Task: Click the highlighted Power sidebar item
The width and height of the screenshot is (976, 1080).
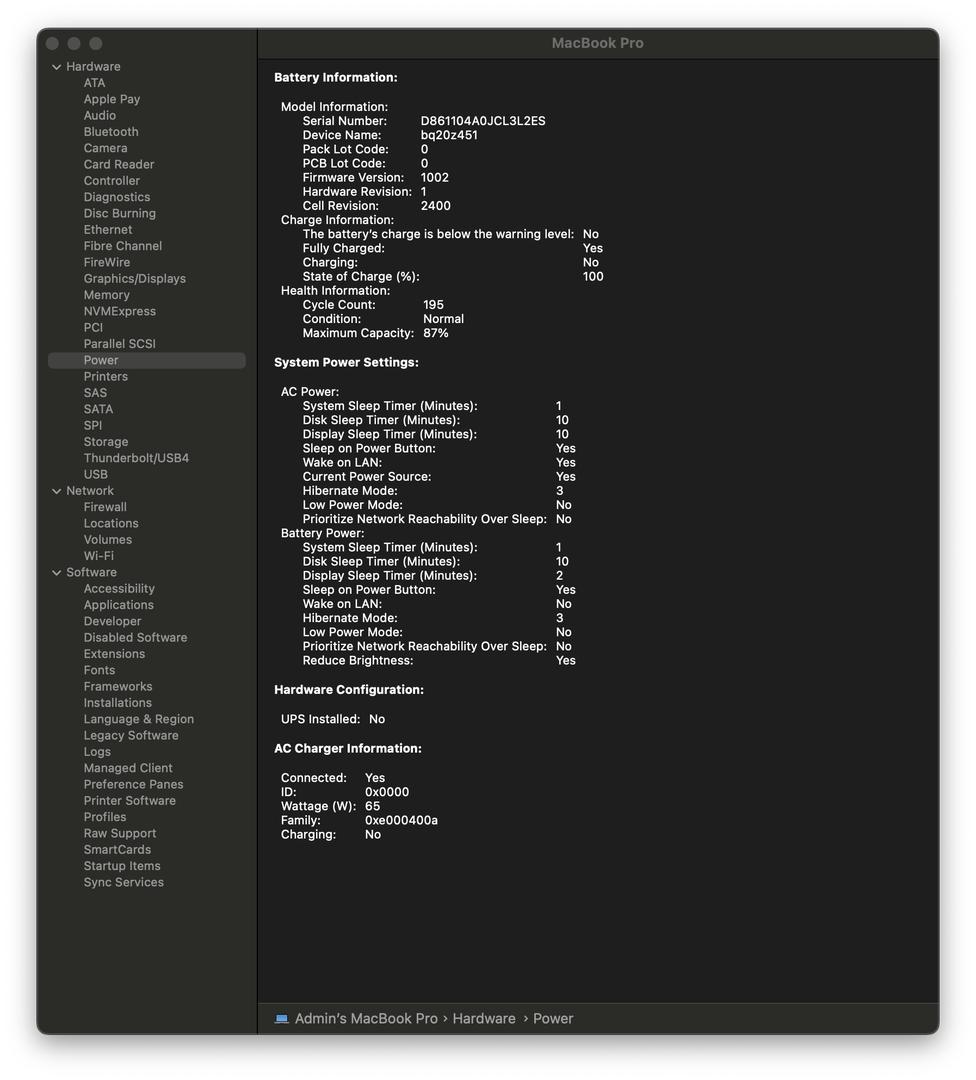Action: click(147, 360)
